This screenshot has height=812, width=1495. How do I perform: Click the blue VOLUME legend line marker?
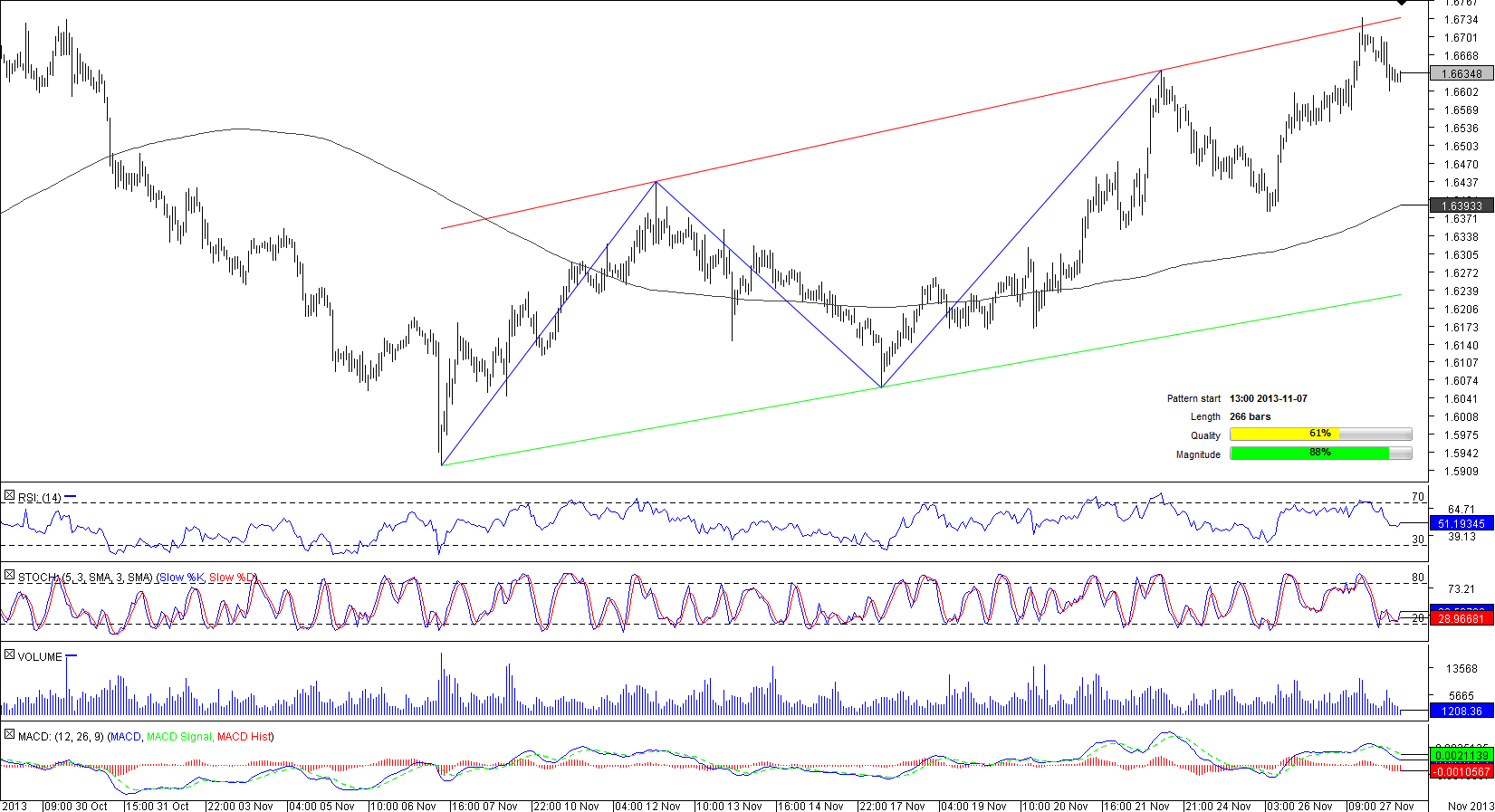72,656
